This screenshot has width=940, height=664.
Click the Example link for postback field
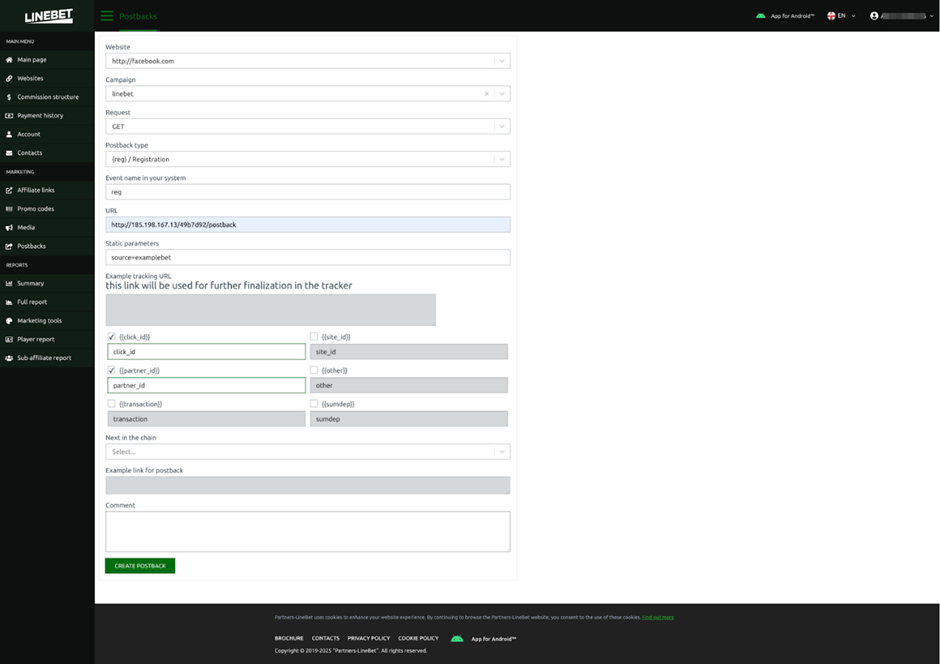click(308, 485)
